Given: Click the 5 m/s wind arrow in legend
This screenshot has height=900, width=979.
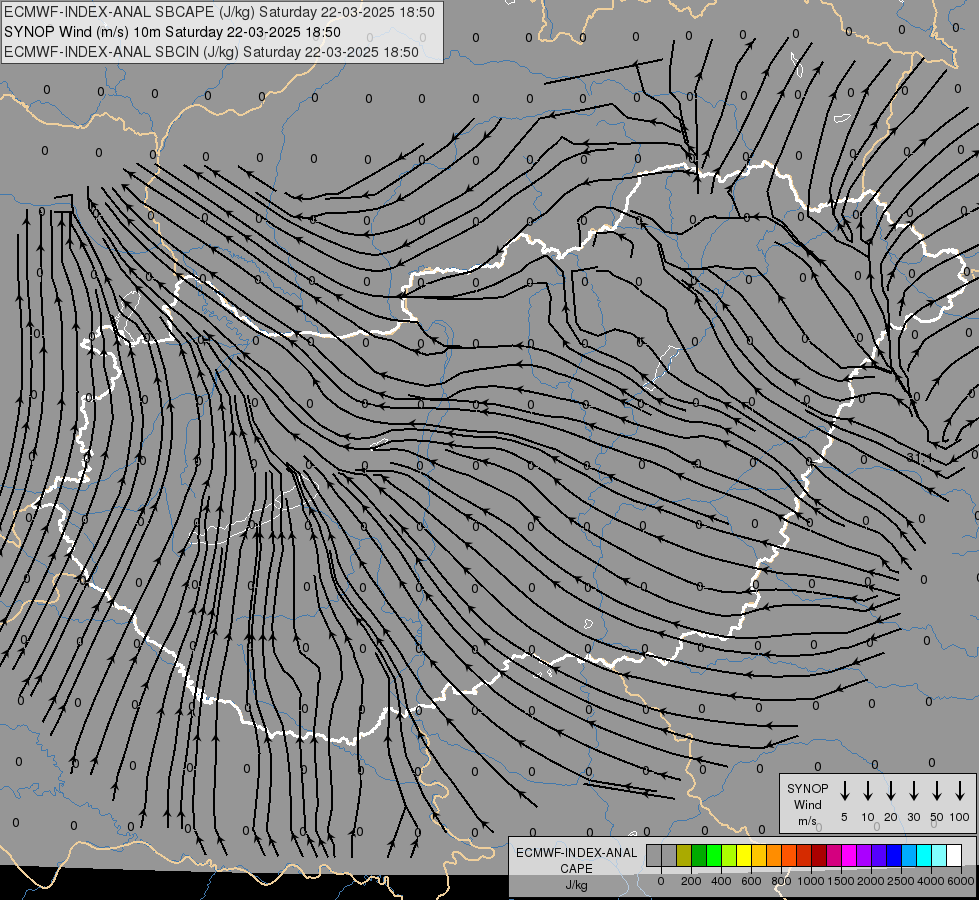Looking at the screenshot, I should pyautogui.click(x=844, y=791).
